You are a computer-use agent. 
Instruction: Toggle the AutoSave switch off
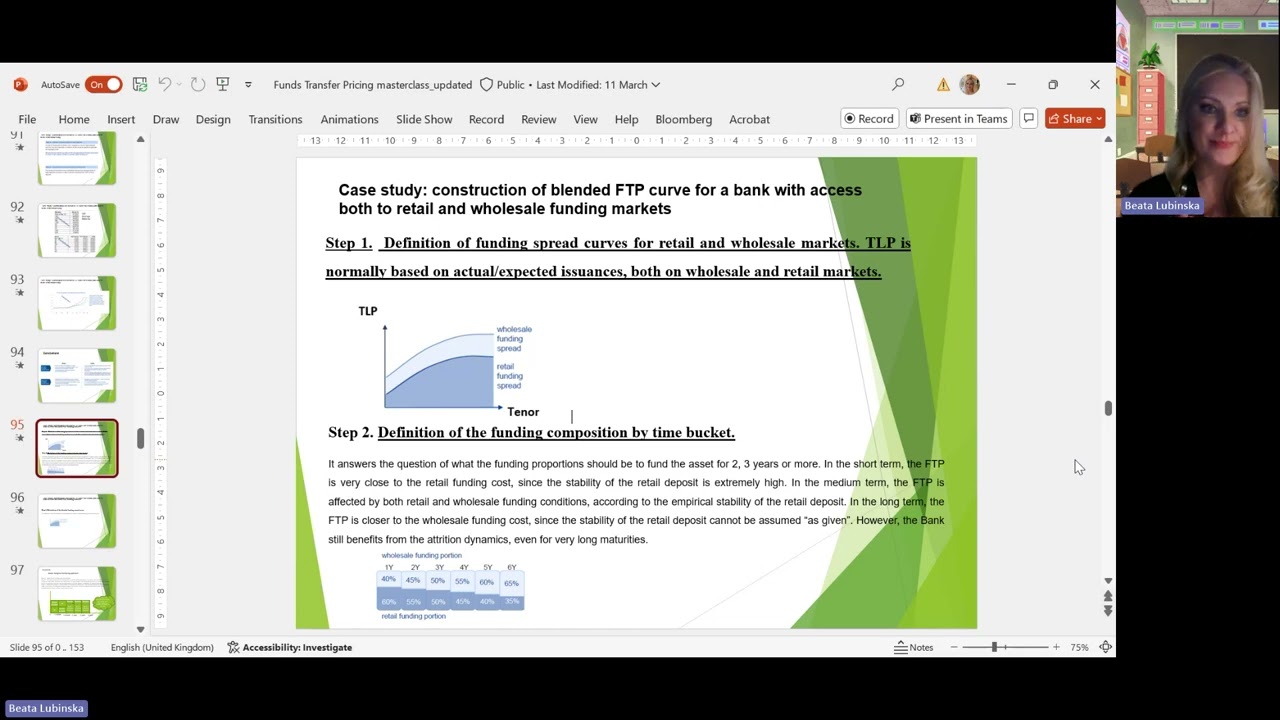(x=103, y=85)
